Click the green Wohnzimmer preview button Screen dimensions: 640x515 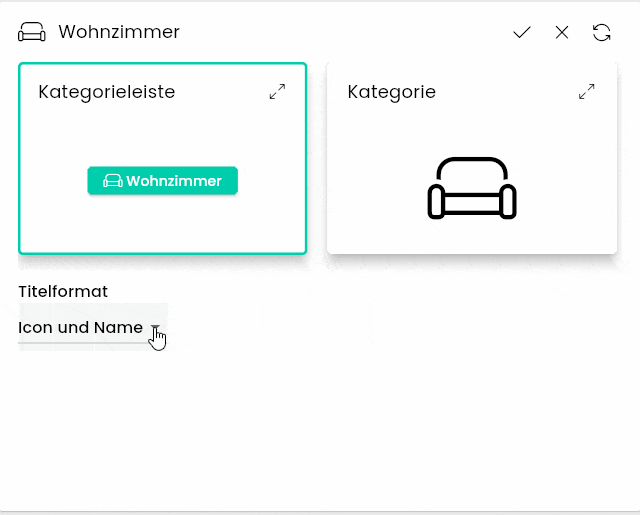click(162, 181)
